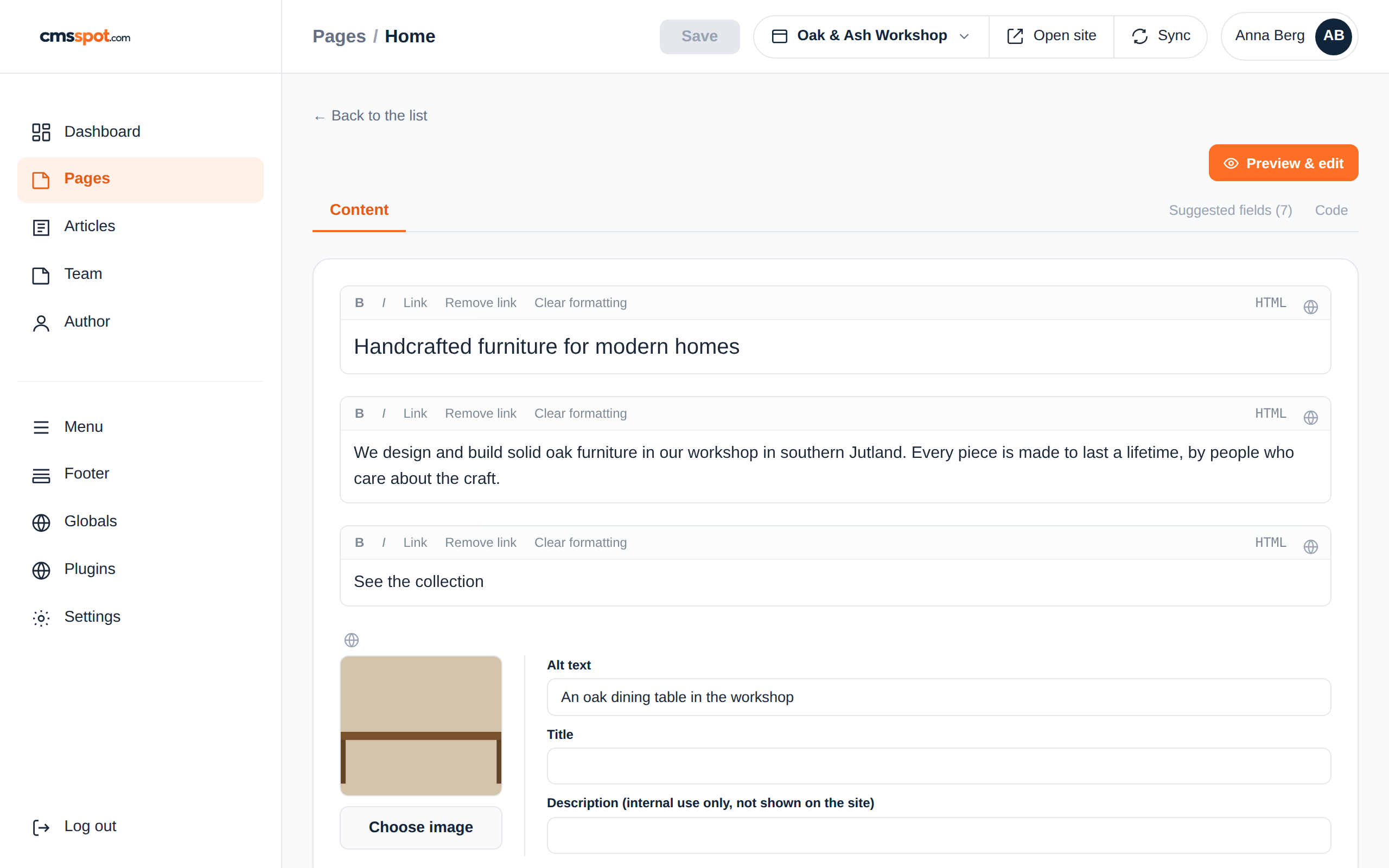Click the Log out icon
Image resolution: width=1389 pixels, height=868 pixels.
coord(41,827)
